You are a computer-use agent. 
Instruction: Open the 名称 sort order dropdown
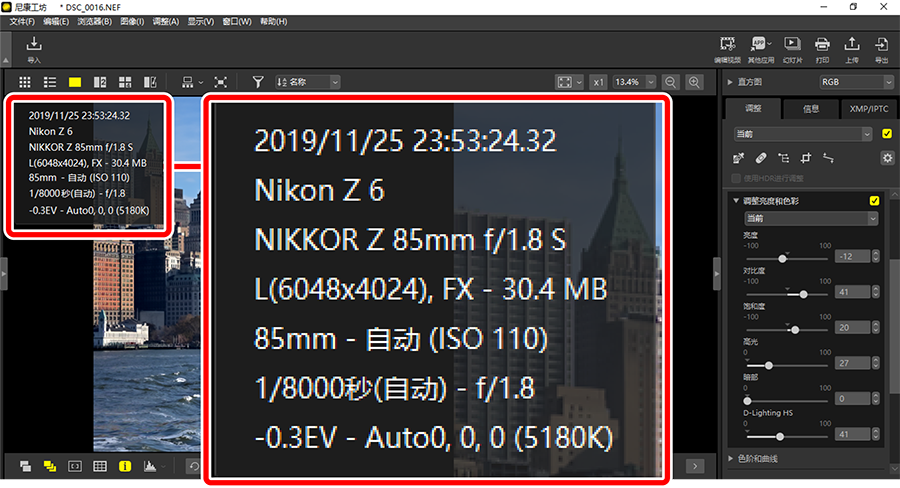click(x=308, y=82)
